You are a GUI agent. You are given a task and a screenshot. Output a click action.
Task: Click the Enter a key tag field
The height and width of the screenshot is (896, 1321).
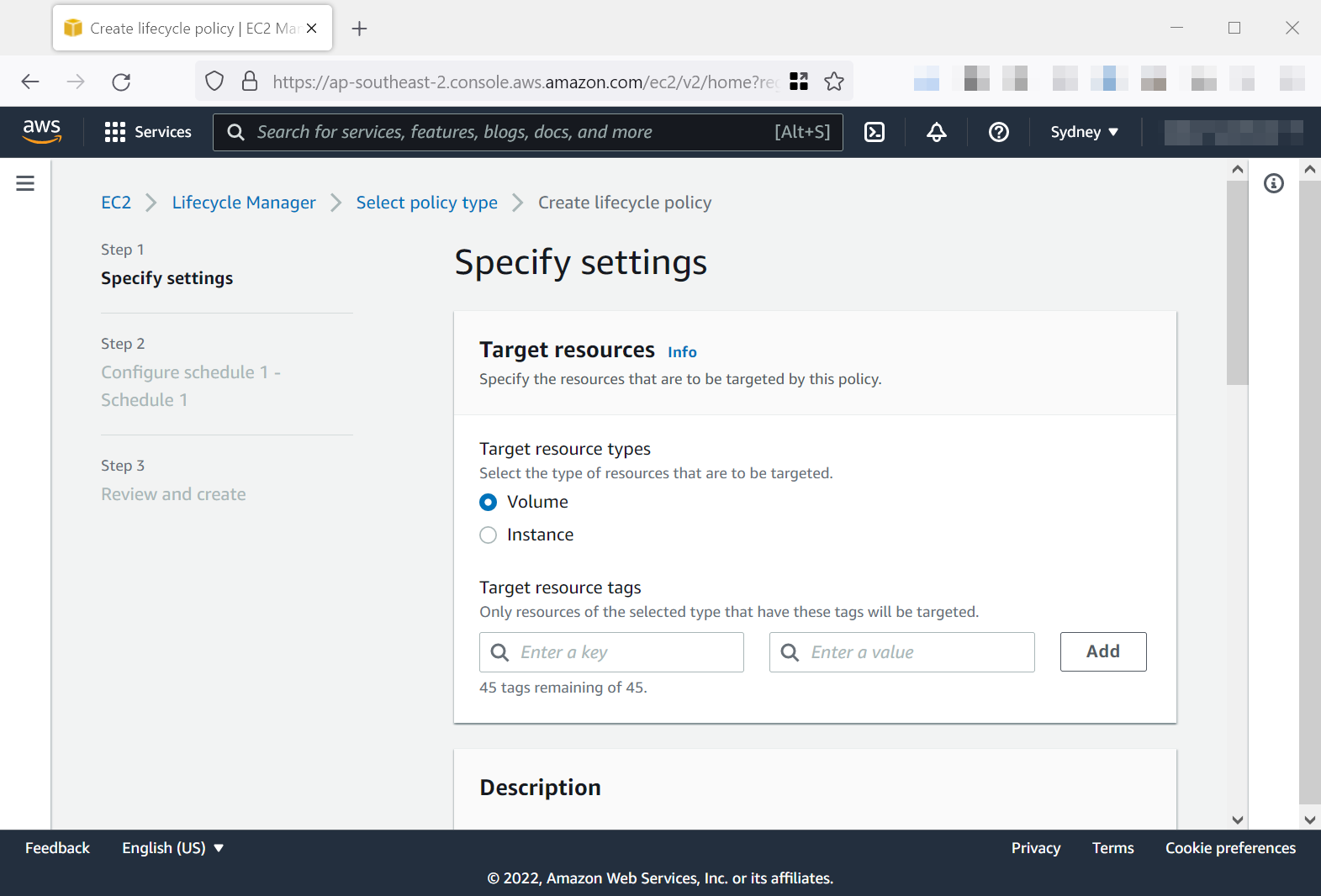611,652
